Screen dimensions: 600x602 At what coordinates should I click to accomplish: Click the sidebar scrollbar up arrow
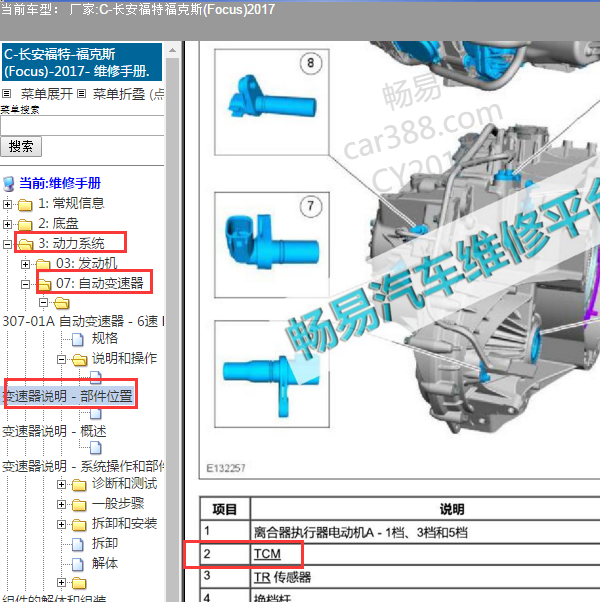pyautogui.click(x=172, y=50)
